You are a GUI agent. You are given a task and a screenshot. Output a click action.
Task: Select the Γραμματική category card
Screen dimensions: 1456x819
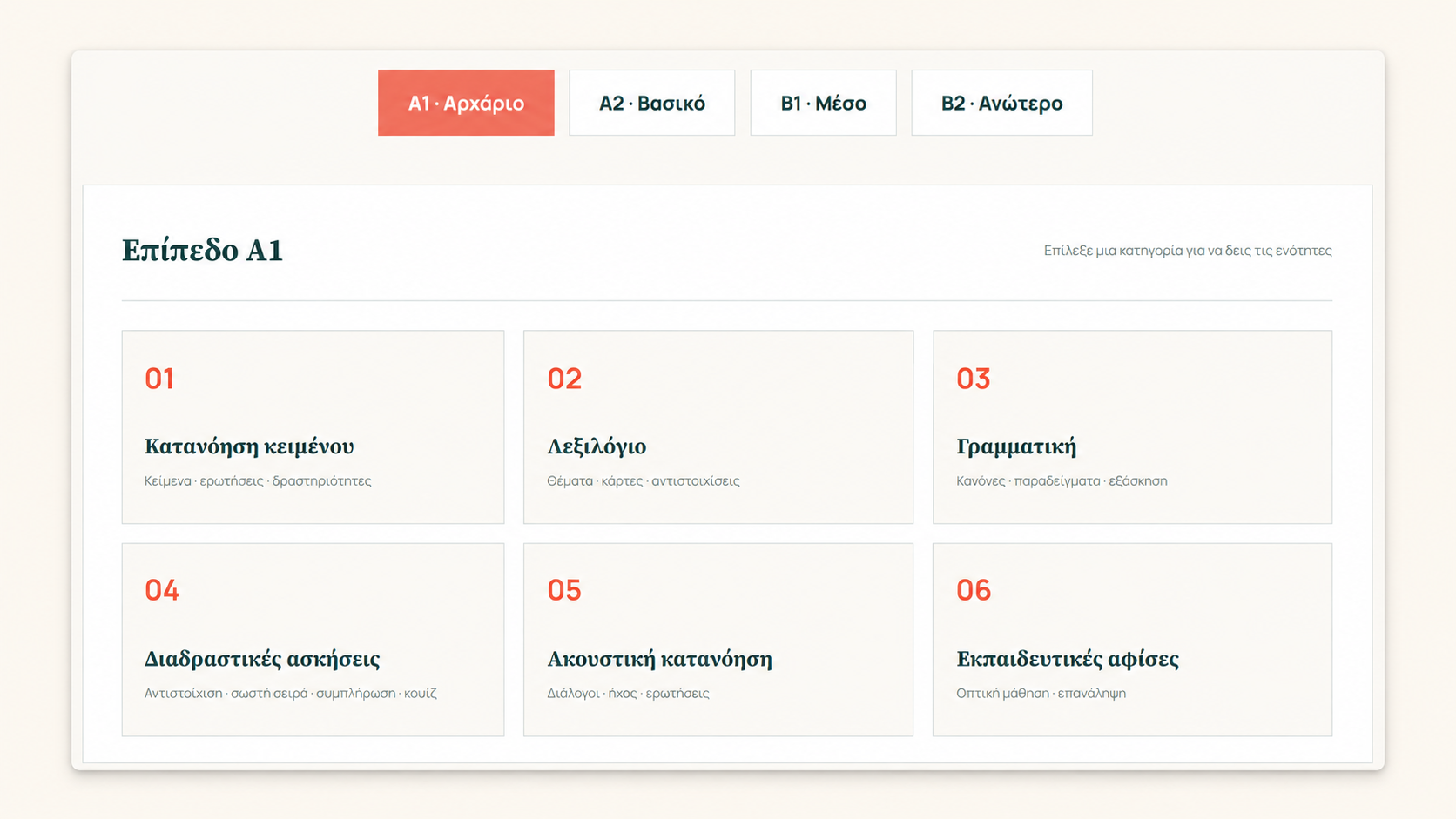coord(1132,426)
